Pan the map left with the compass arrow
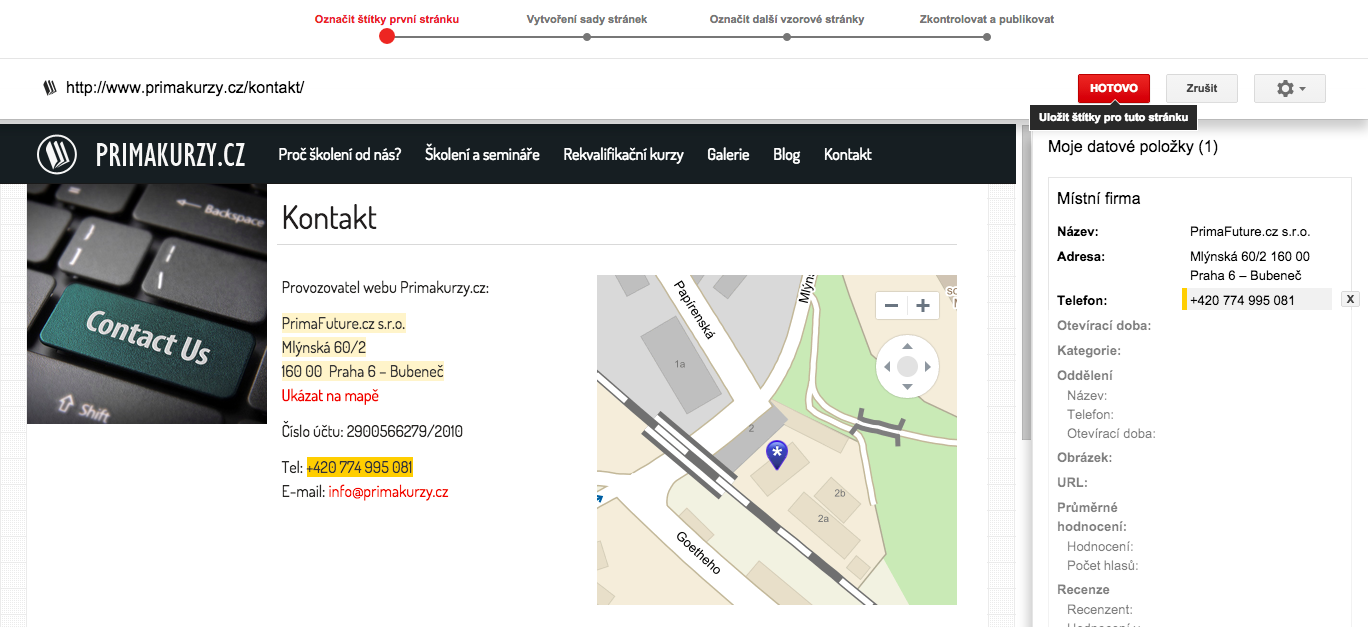Screen dimensions: 1368x627 pos(886,367)
